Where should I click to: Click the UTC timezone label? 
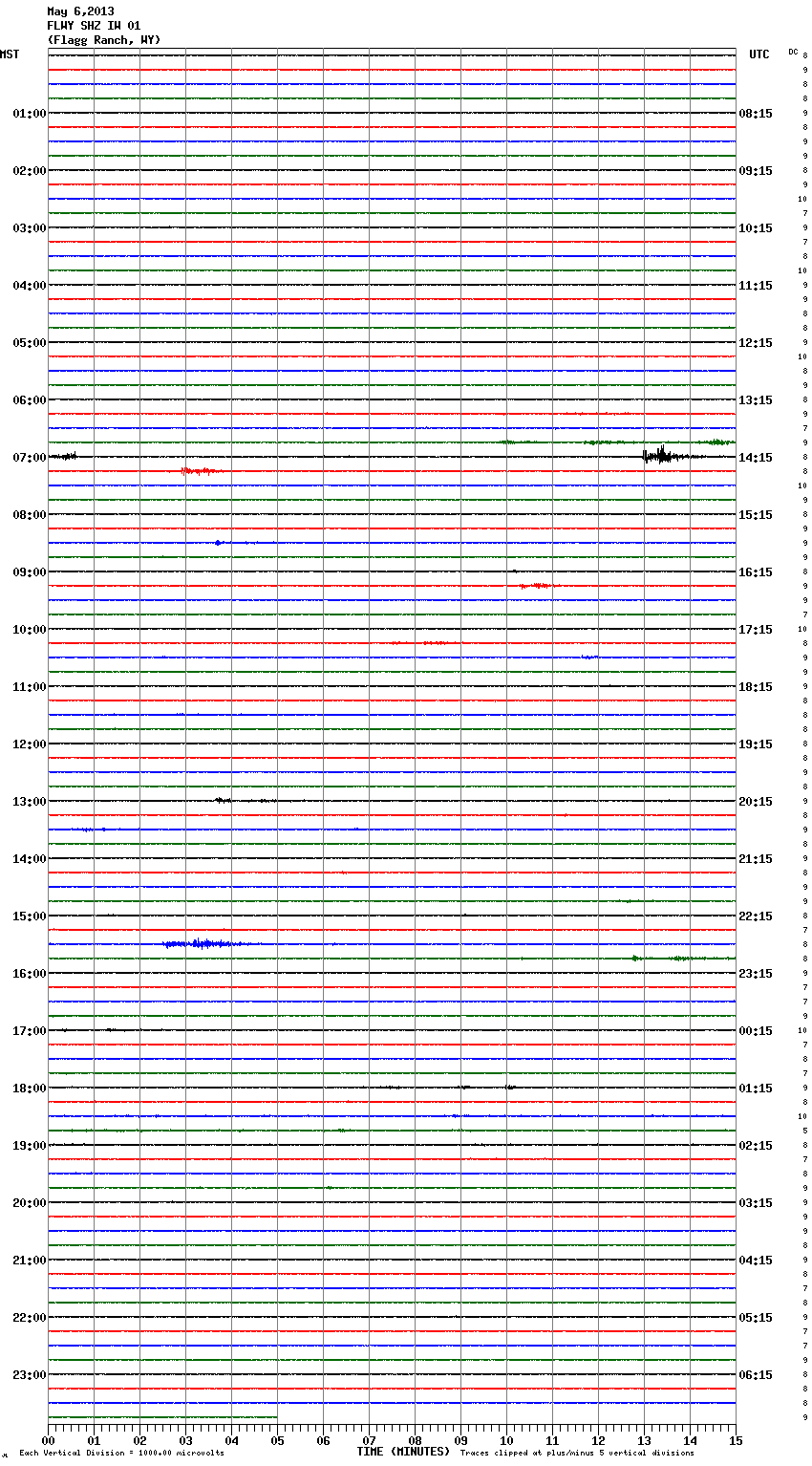(x=759, y=54)
